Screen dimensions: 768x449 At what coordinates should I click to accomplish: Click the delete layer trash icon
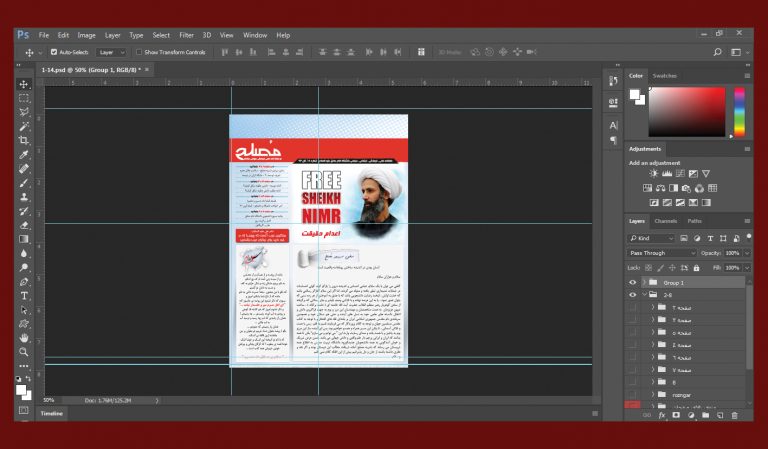click(735, 415)
